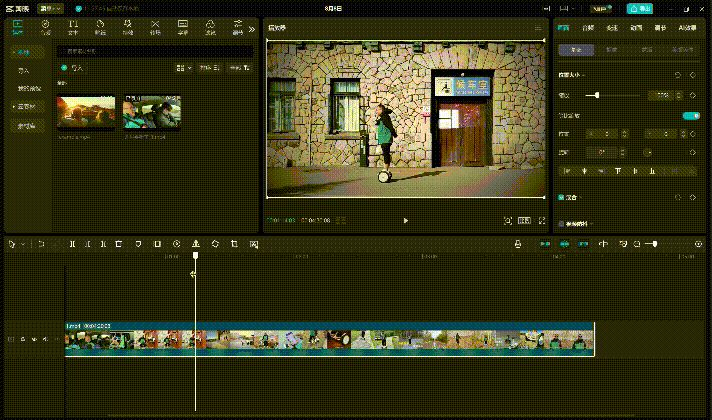This screenshot has height=420, width=712.
Task: Click the Captions icon in top toolbar
Action: [x=182, y=26]
